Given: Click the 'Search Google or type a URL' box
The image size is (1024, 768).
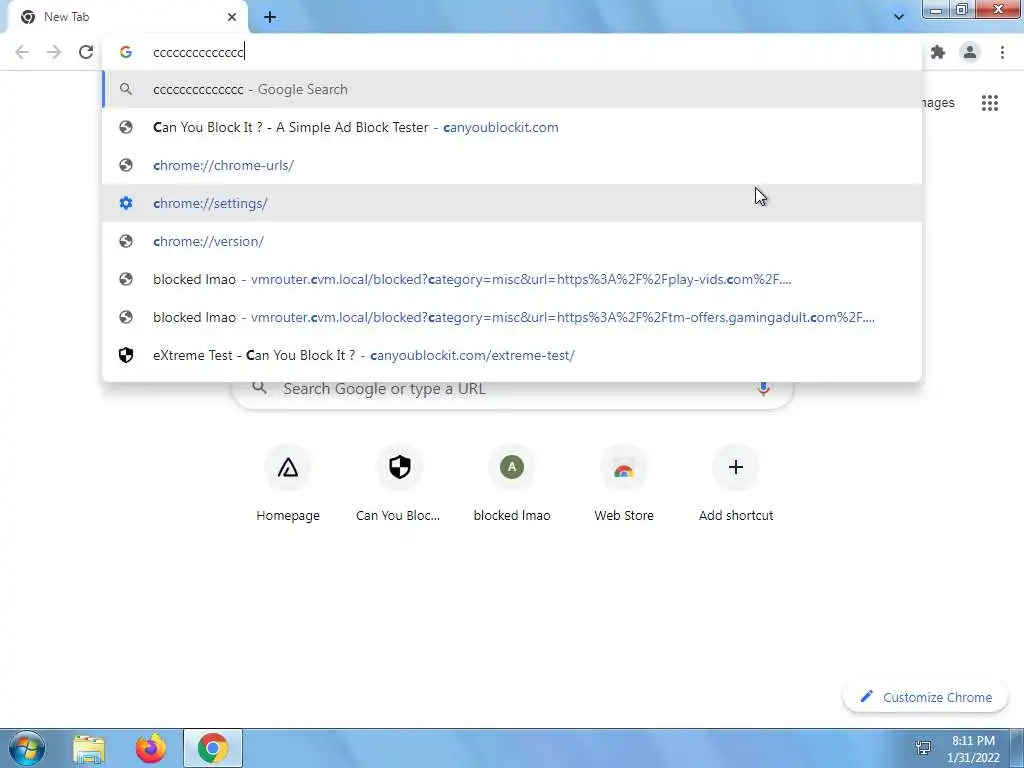Looking at the screenshot, I should coord(513,389).
